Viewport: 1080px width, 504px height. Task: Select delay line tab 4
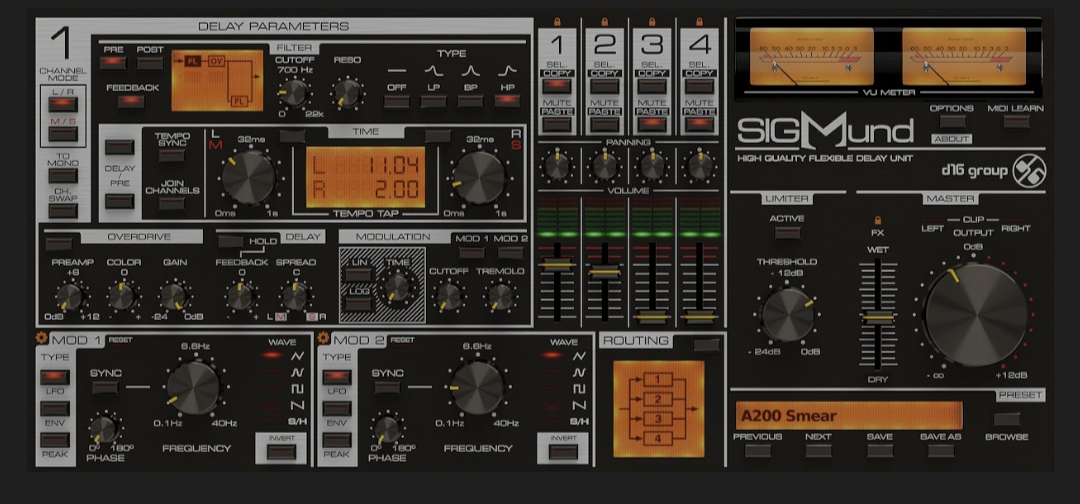pyautogui.click(x=699, y=45)
